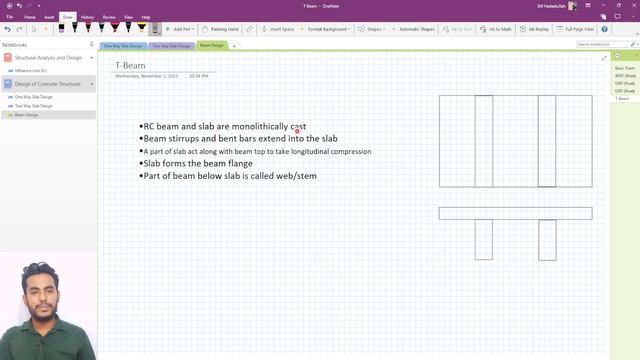
Task: Open Structural Analysis and Design notebook
Action: (x=48, y=58)
